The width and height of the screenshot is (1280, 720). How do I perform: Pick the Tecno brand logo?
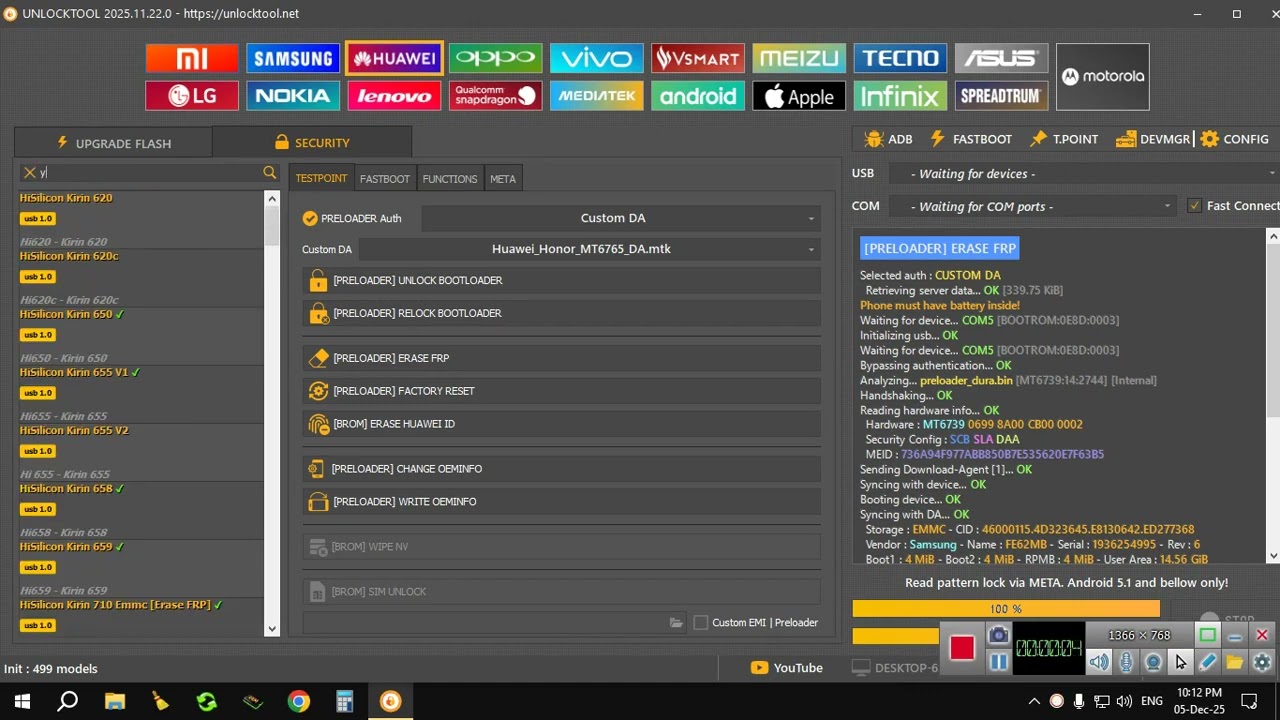900,58
